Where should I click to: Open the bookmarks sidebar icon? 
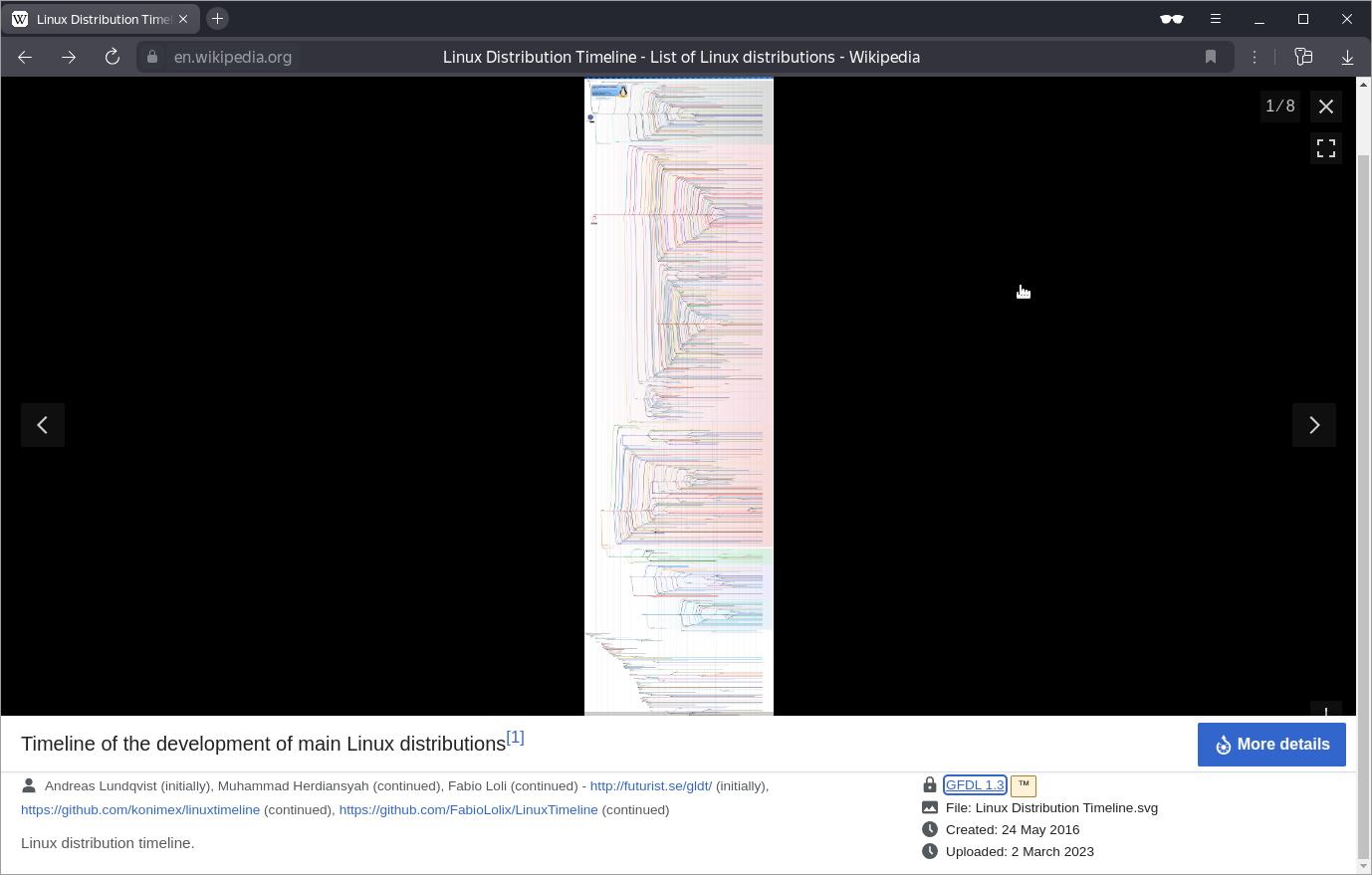pyautogui.click(x=1303, y=58)
